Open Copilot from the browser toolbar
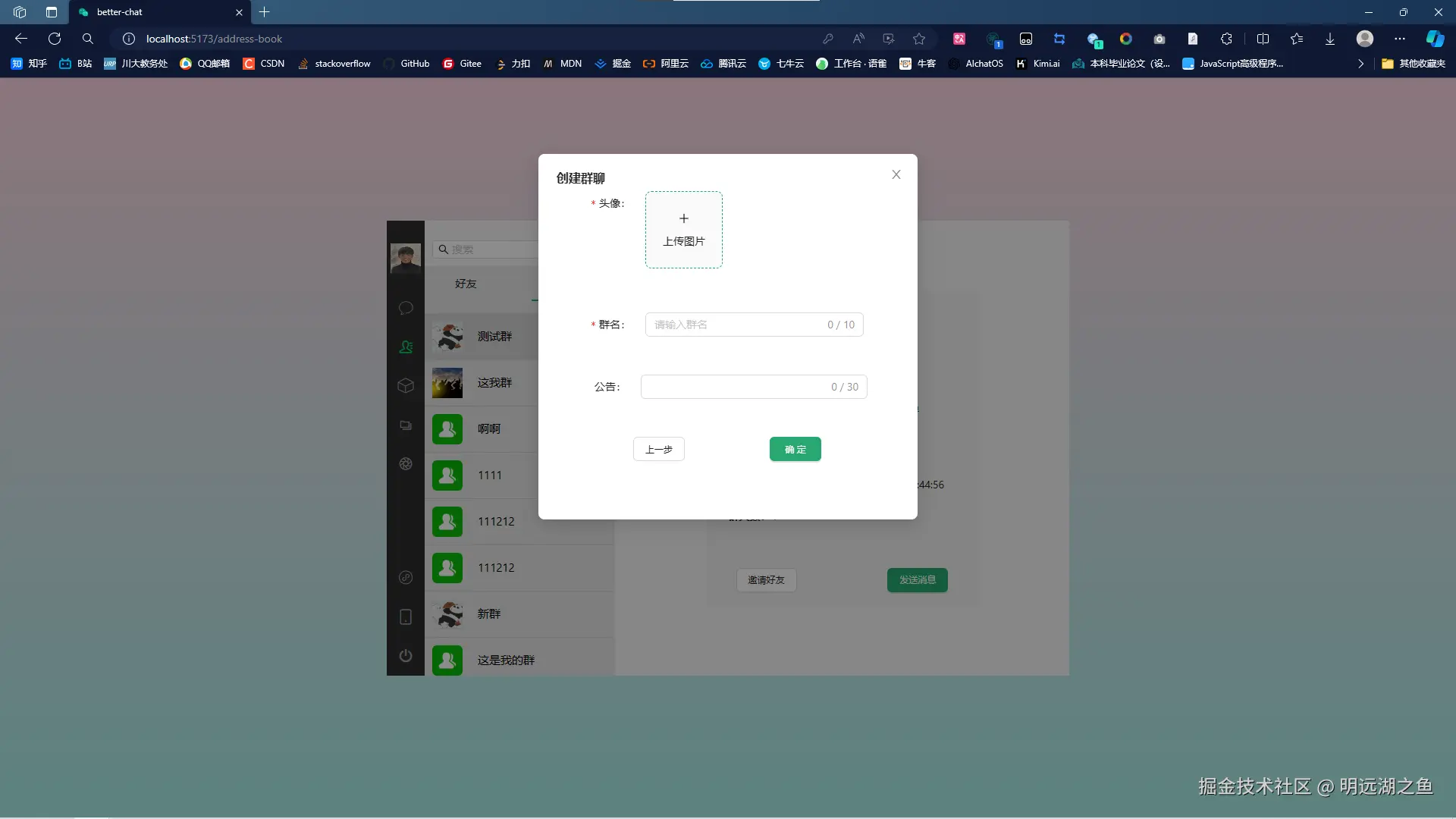The image size is (1456, 819). pos(1436,39)
